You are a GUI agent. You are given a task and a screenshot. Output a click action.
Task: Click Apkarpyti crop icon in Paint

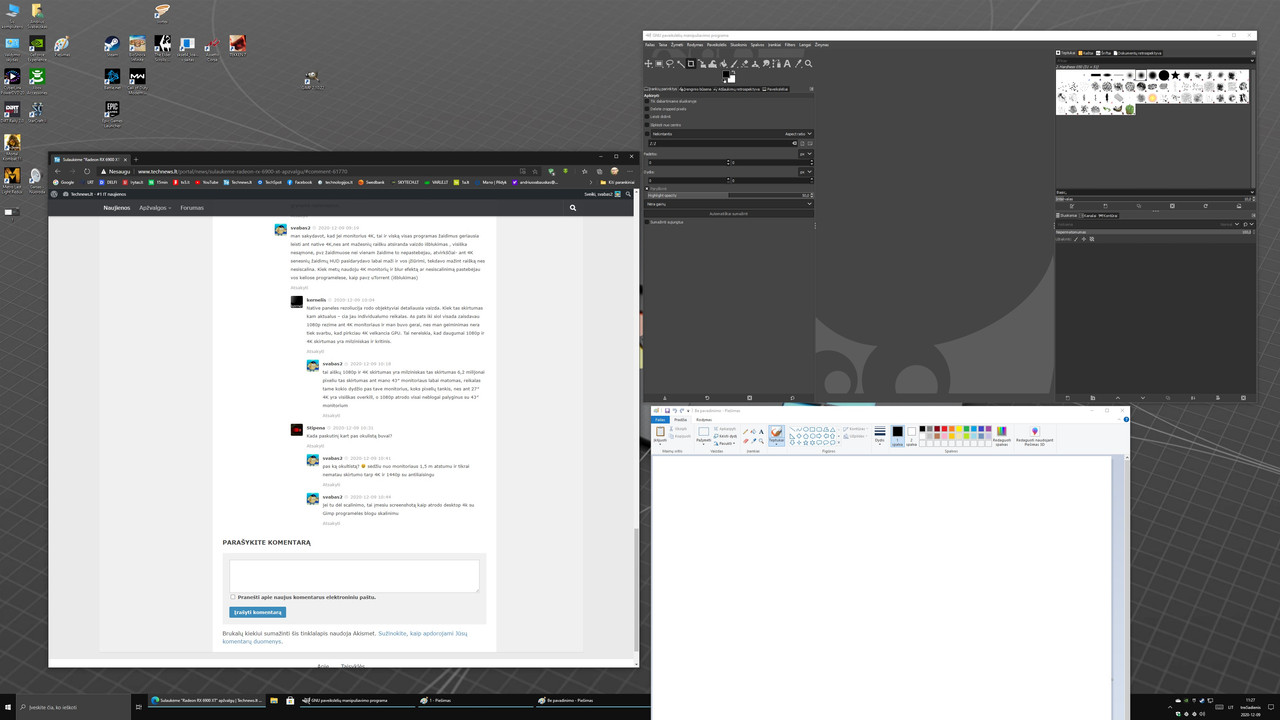[x=724, y=429]
